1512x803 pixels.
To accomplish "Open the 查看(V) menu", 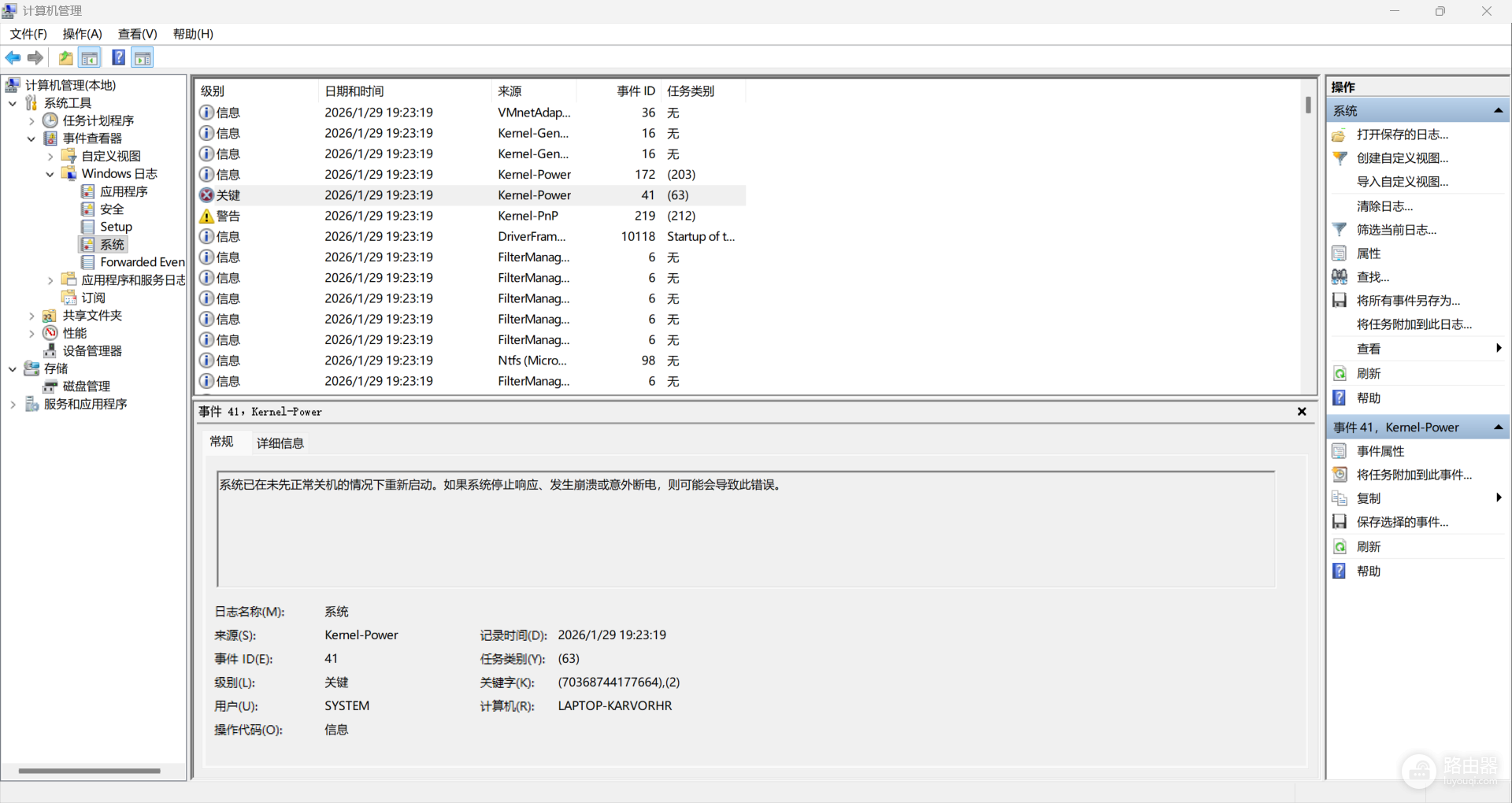I will point(138,34).
